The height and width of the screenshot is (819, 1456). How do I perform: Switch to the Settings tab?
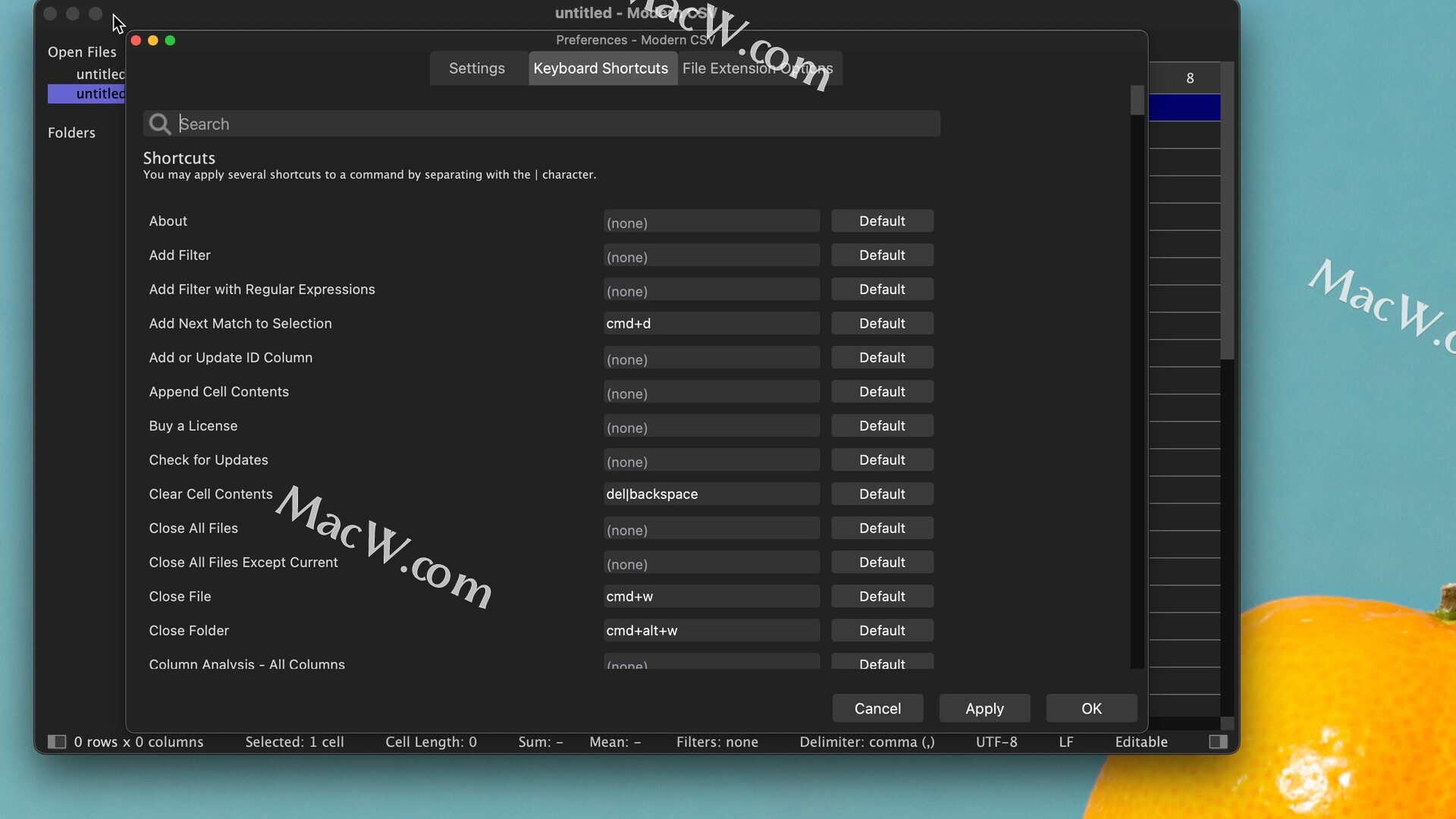476,68
